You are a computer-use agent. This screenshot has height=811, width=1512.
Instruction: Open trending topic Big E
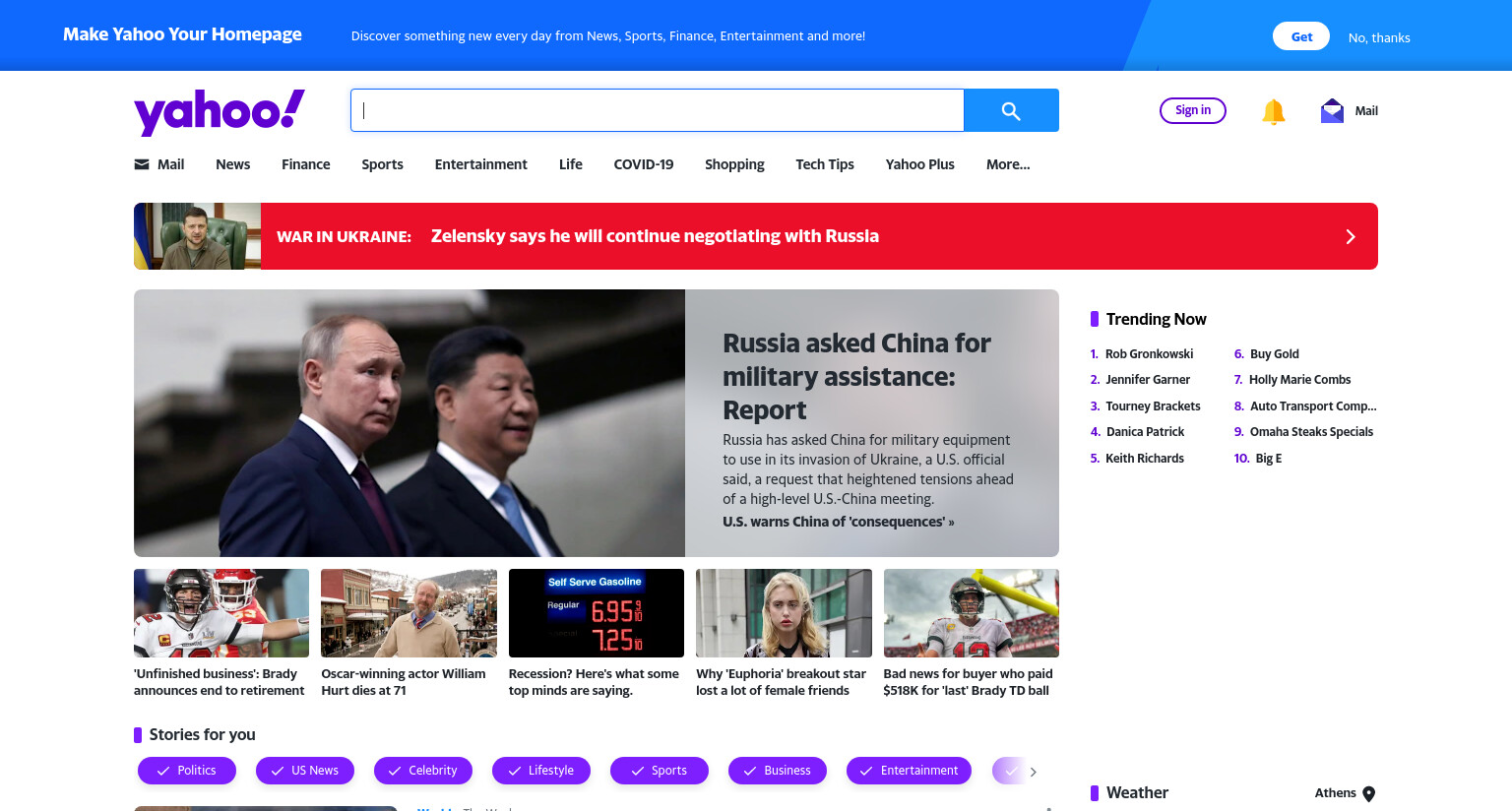[x=1269, y=459]
